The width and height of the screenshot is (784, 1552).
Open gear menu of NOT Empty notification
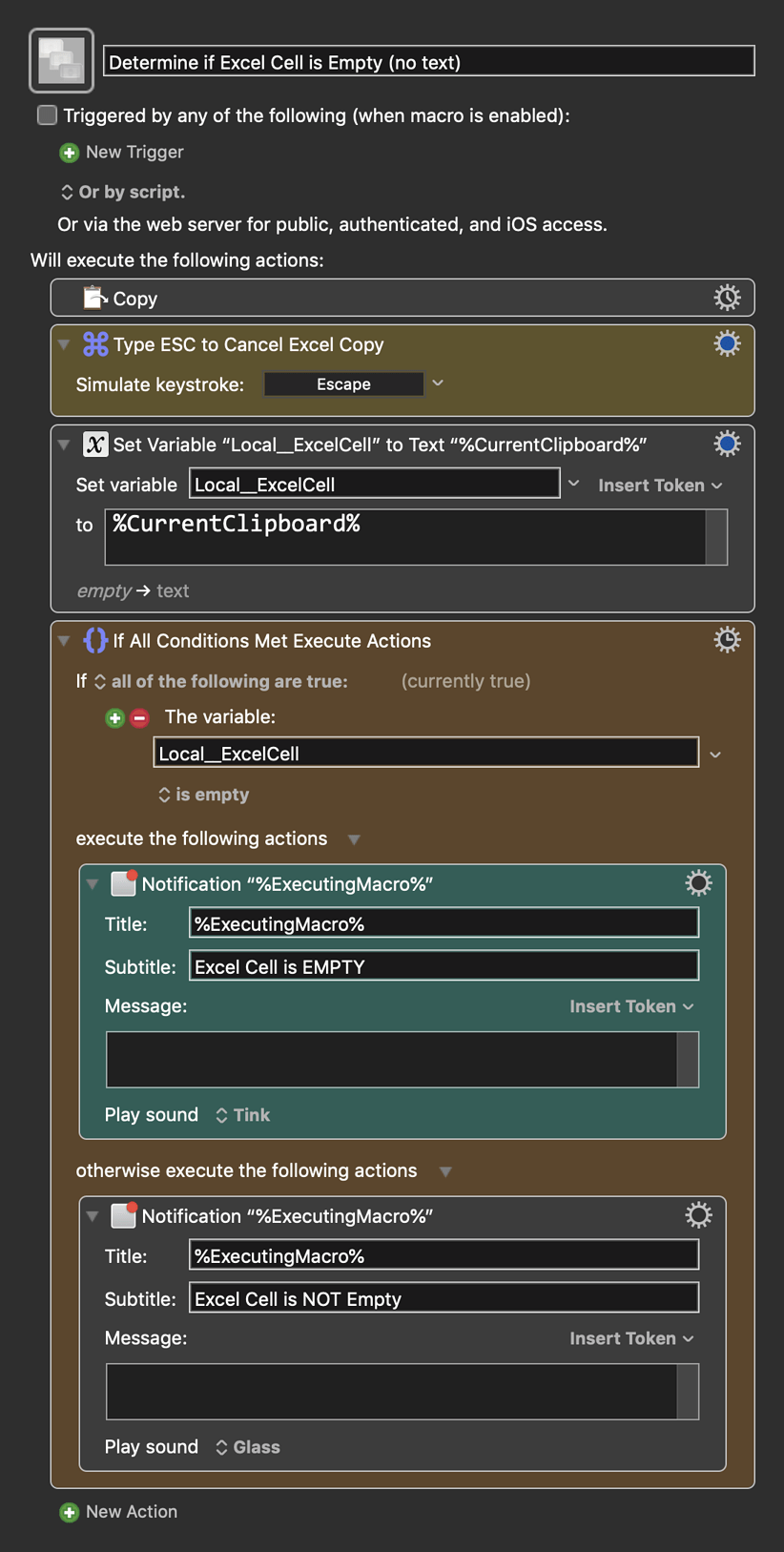698,1214
